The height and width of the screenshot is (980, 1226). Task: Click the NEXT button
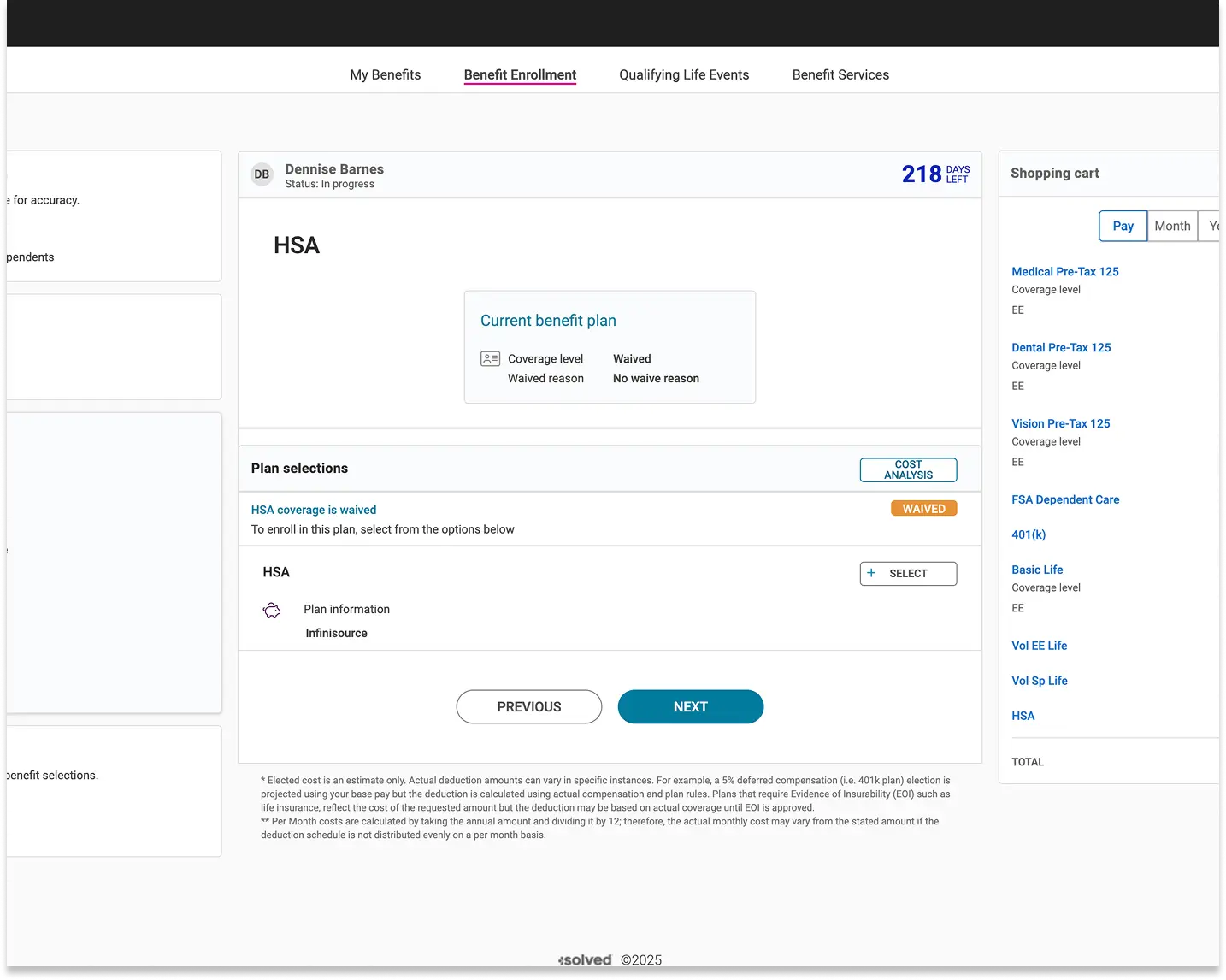tap(690, 706)
